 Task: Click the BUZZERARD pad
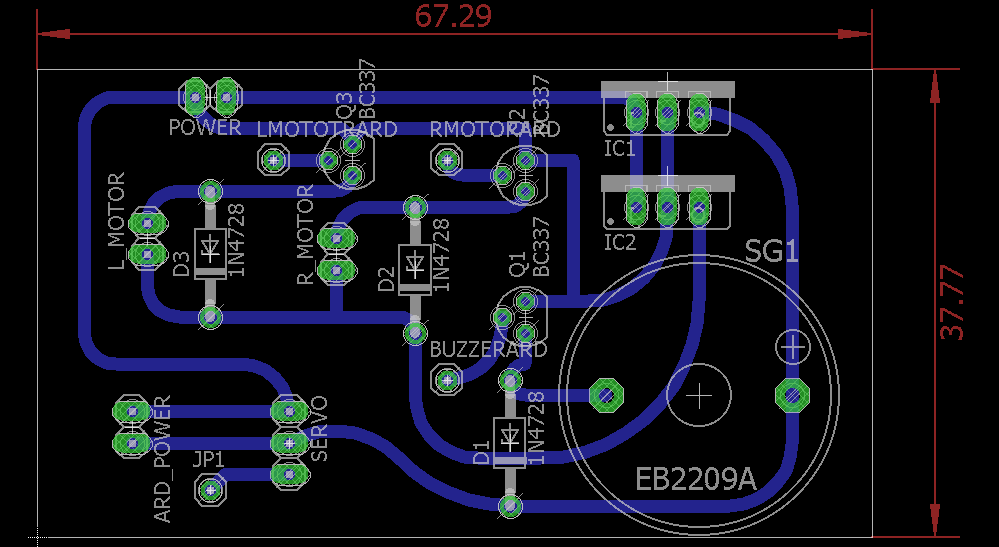447,380
